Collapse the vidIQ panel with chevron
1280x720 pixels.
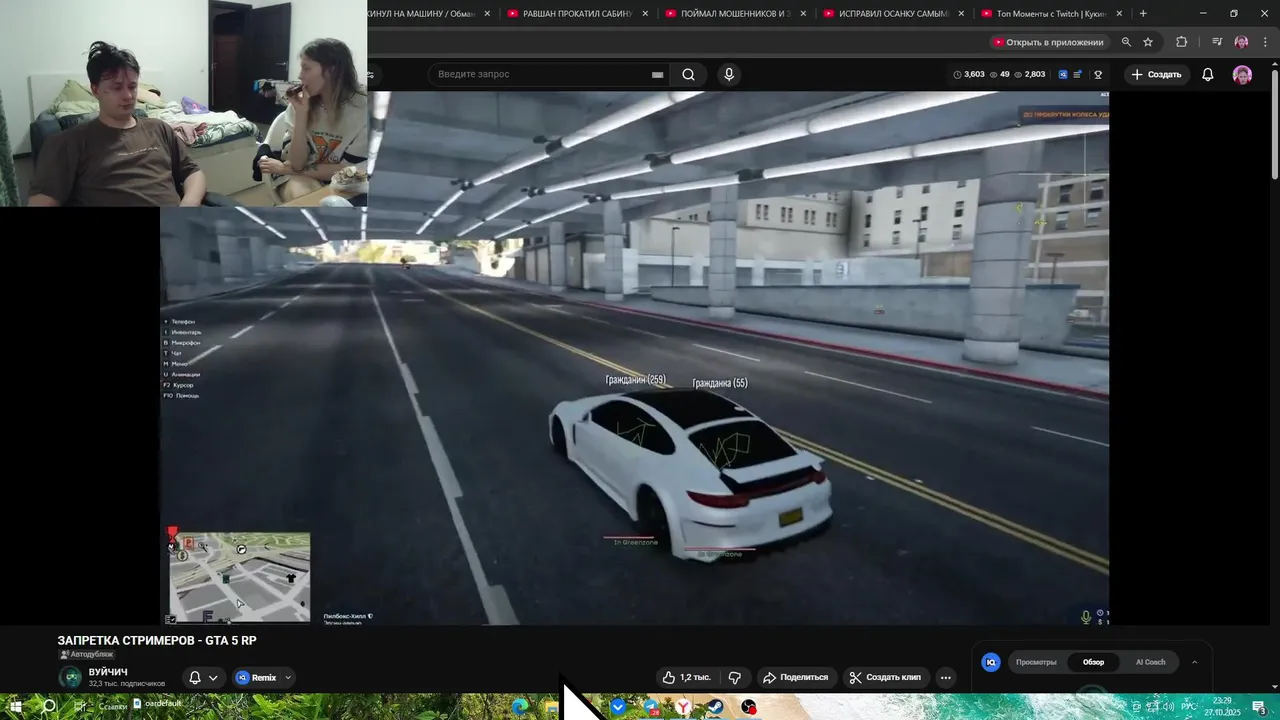tap(1194, 662)
